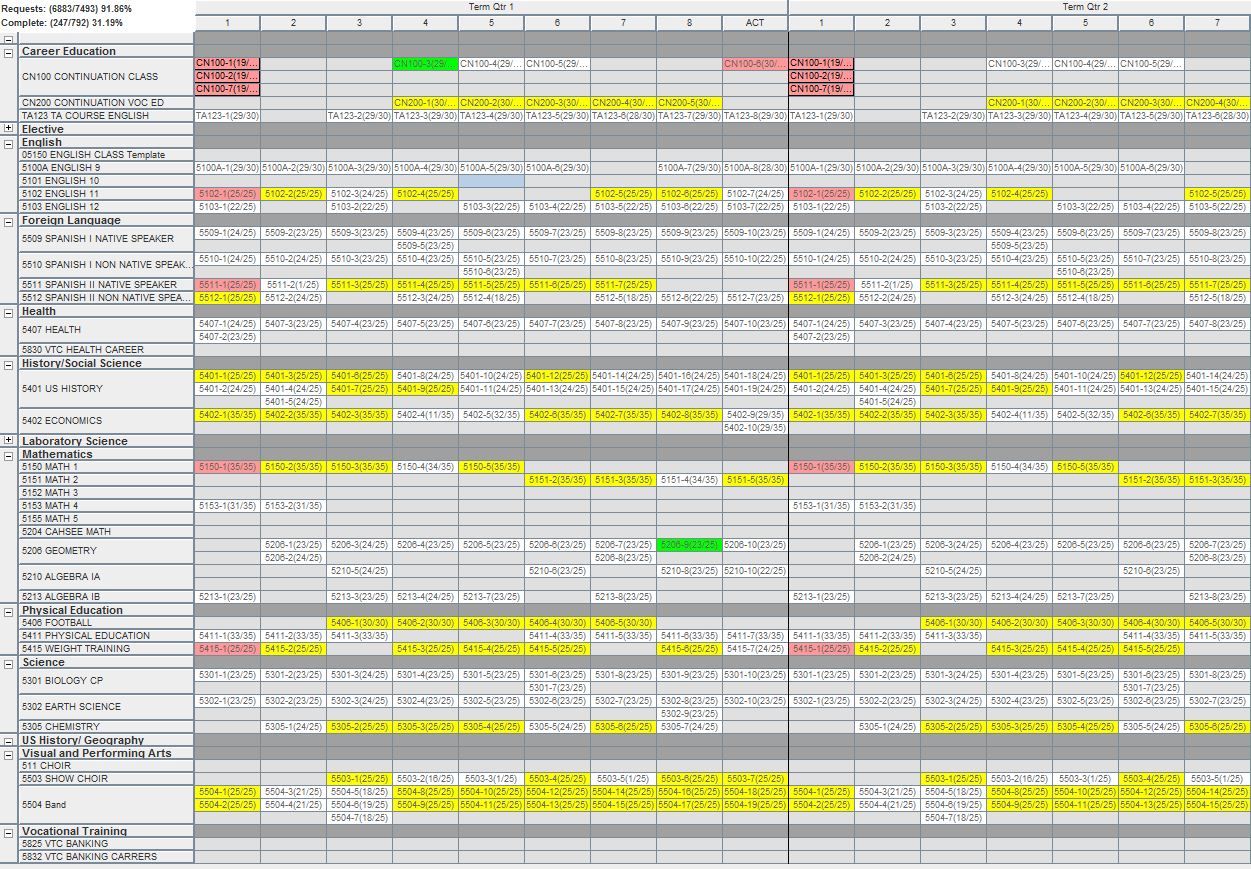
Task: Click the green CN100-3 section cell
Action: [425, 64]
